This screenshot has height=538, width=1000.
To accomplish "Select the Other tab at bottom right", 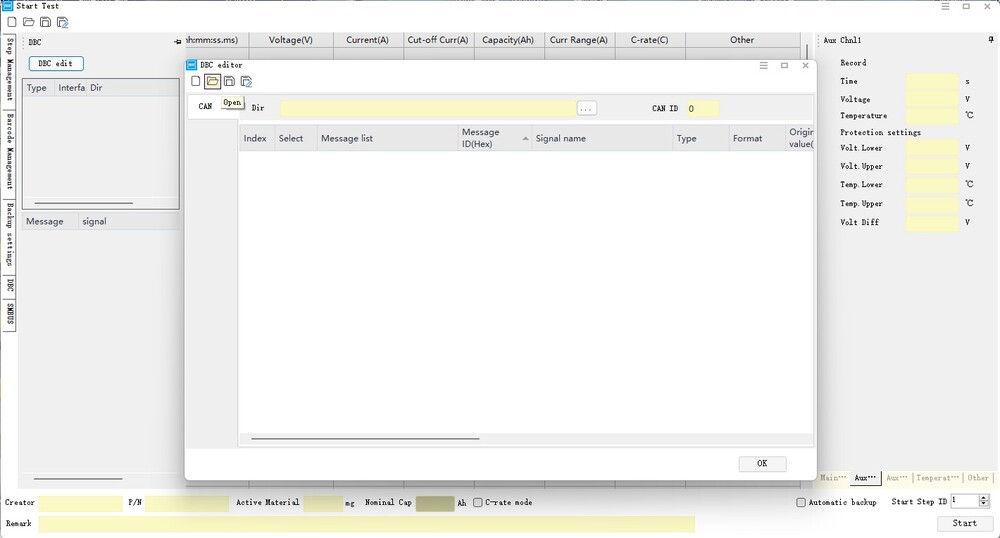I will (x=978, y=478).
